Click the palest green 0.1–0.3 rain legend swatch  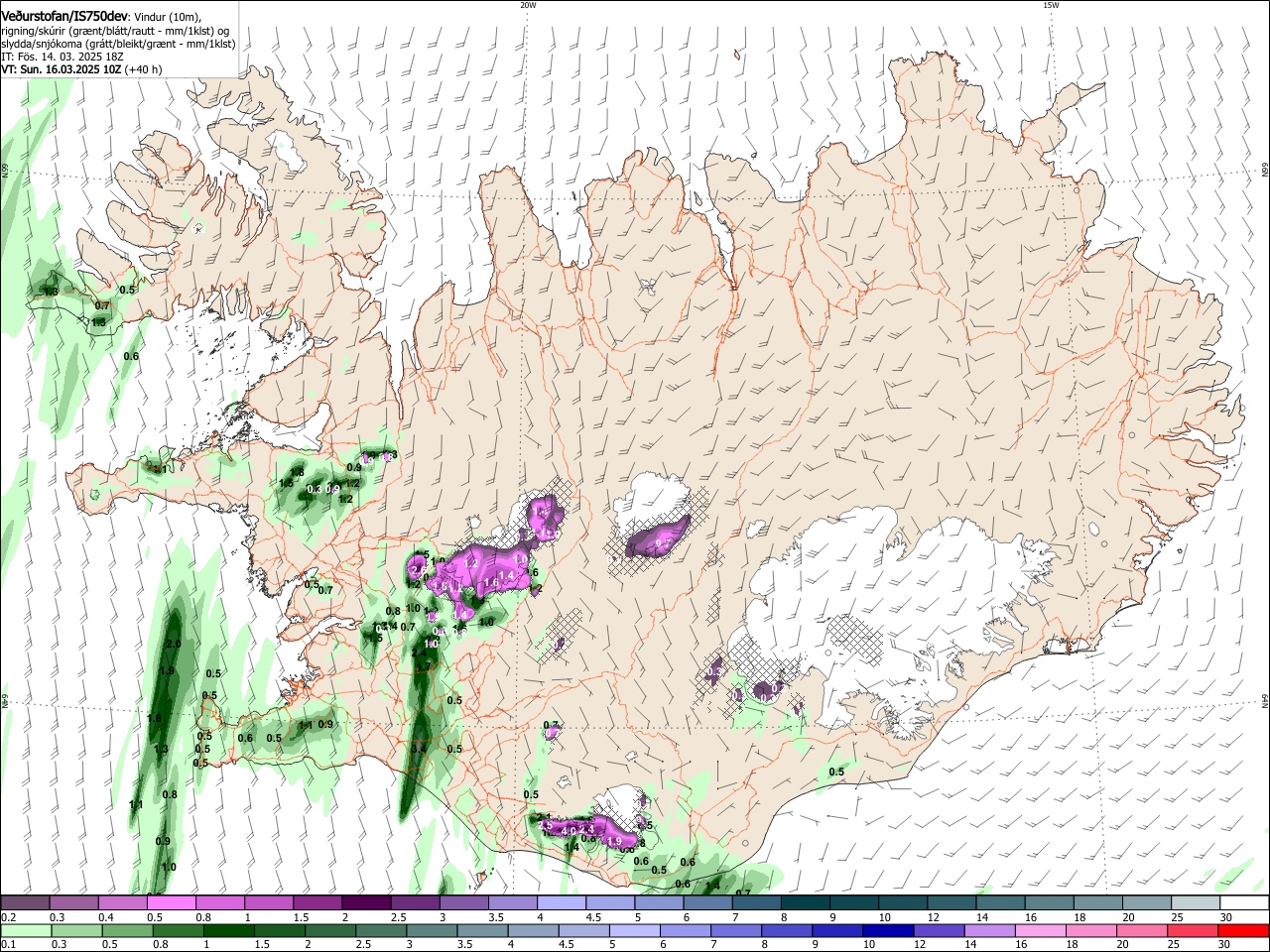(28, 930)
